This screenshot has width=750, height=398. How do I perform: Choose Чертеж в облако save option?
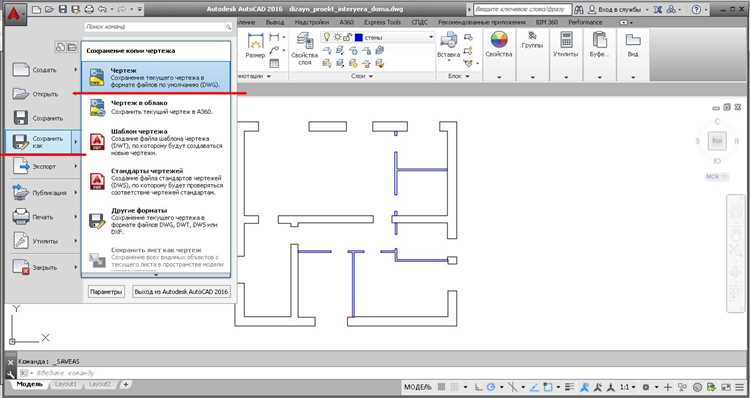156,108
